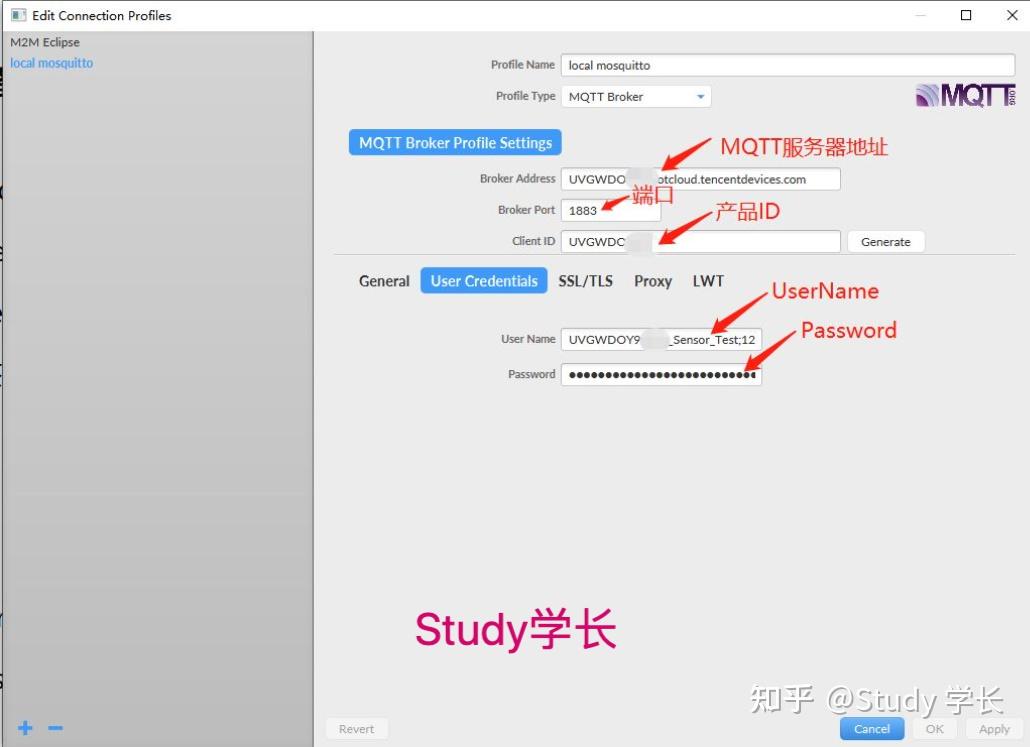The width and height of the screenshot is (1030, 747).
Task: Select MQTT Broker from profile type combo
Action: point(630,96)
